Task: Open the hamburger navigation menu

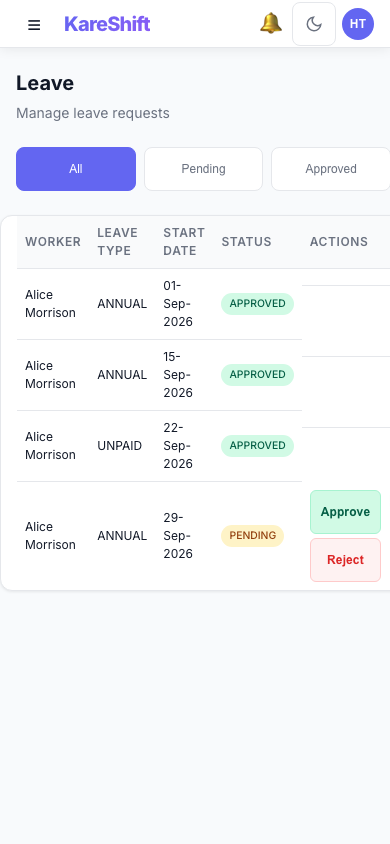Action: [x=34, y=25]
